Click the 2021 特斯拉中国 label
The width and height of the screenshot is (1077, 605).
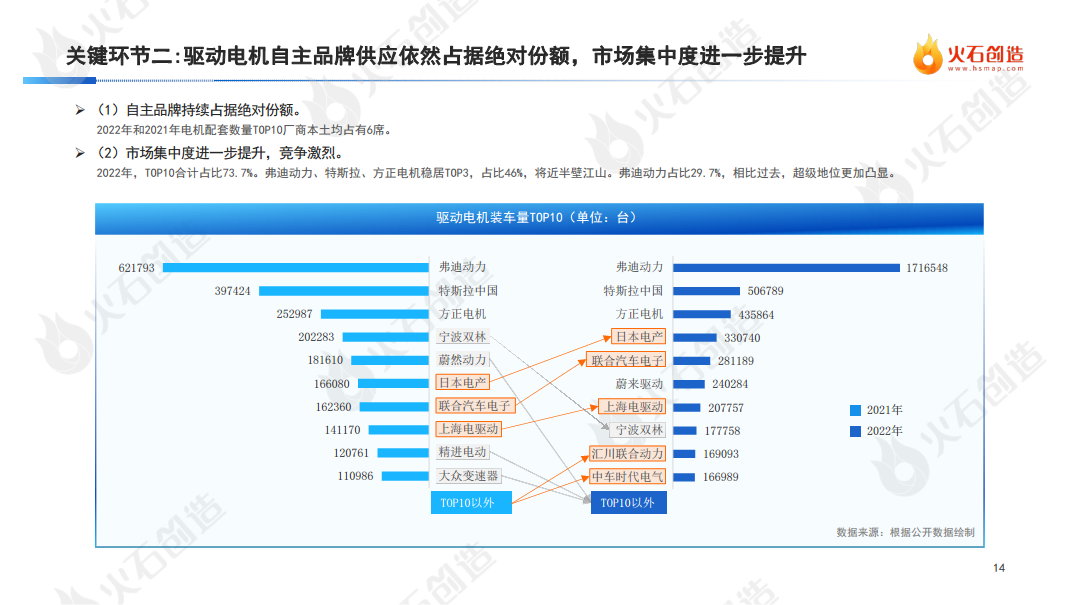point(468,290)
